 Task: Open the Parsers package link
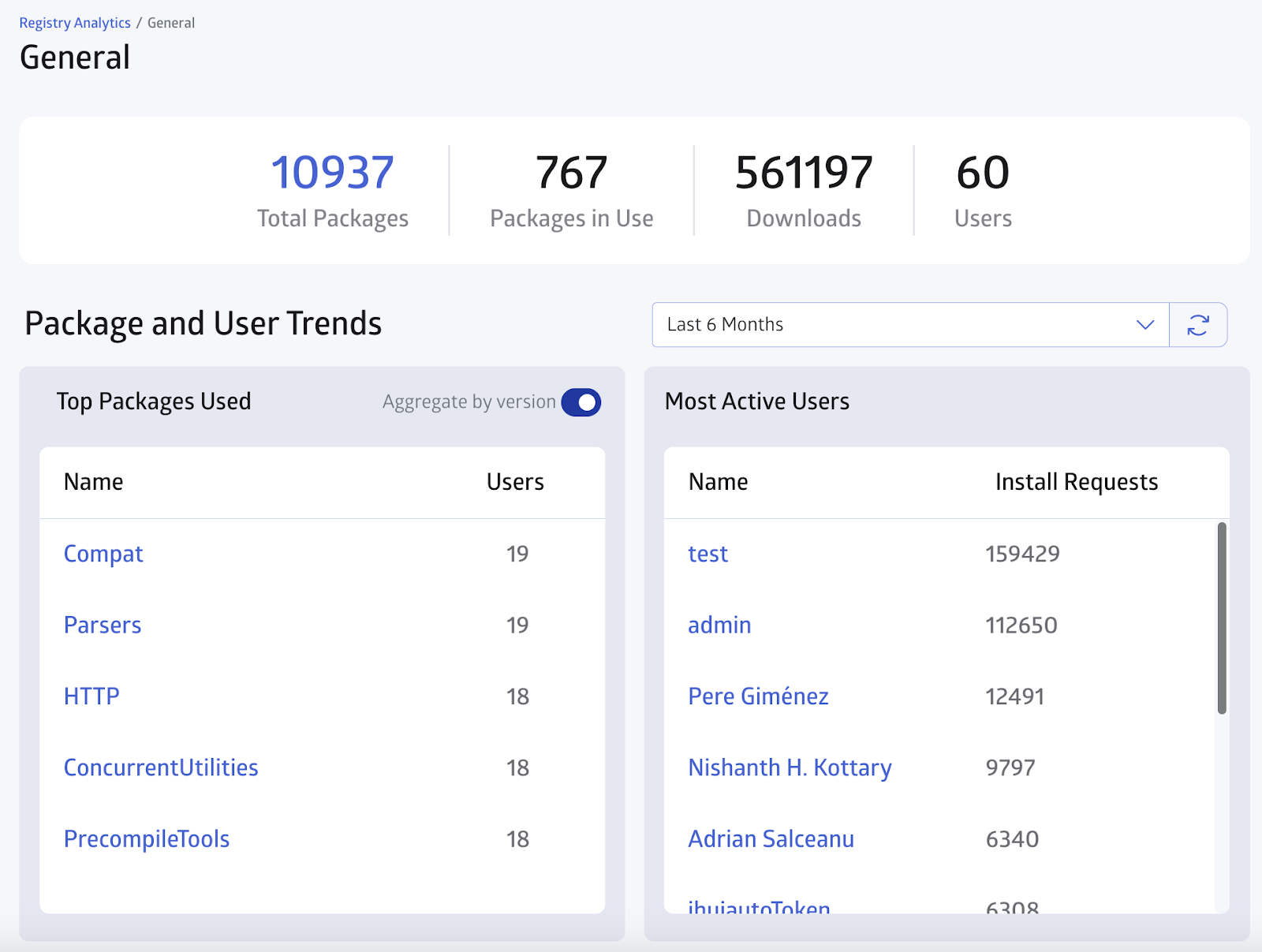pos(103,625)
